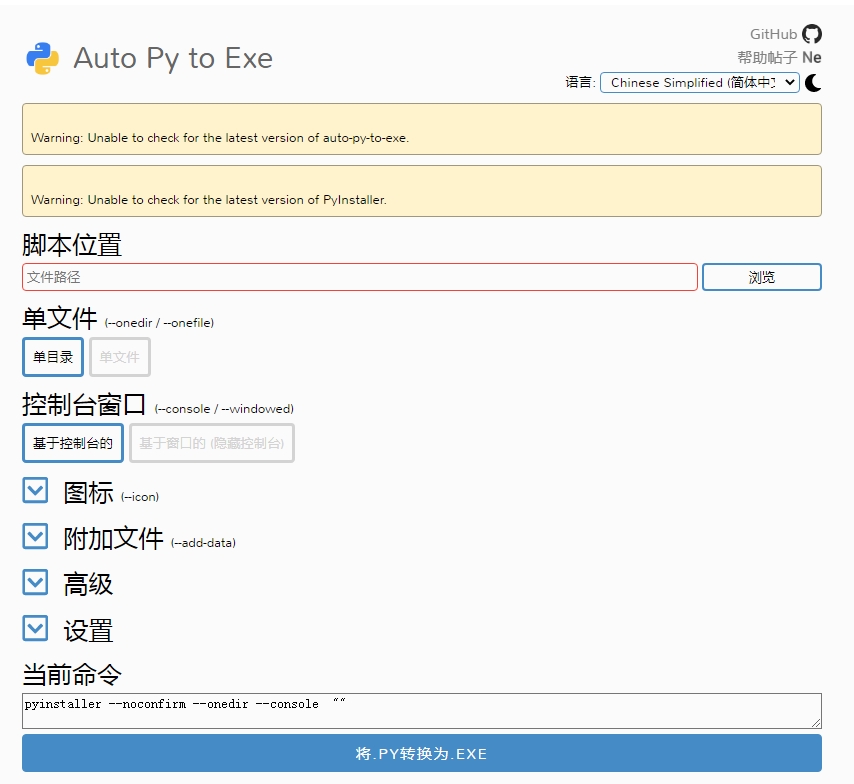854x784 pixels.
Task: Expand the 高级 advanced section chevron
Action: [35, 582]
